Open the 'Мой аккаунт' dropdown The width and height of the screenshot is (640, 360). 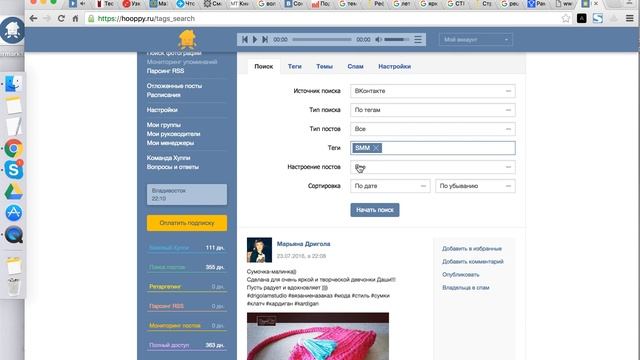[476, 40]
